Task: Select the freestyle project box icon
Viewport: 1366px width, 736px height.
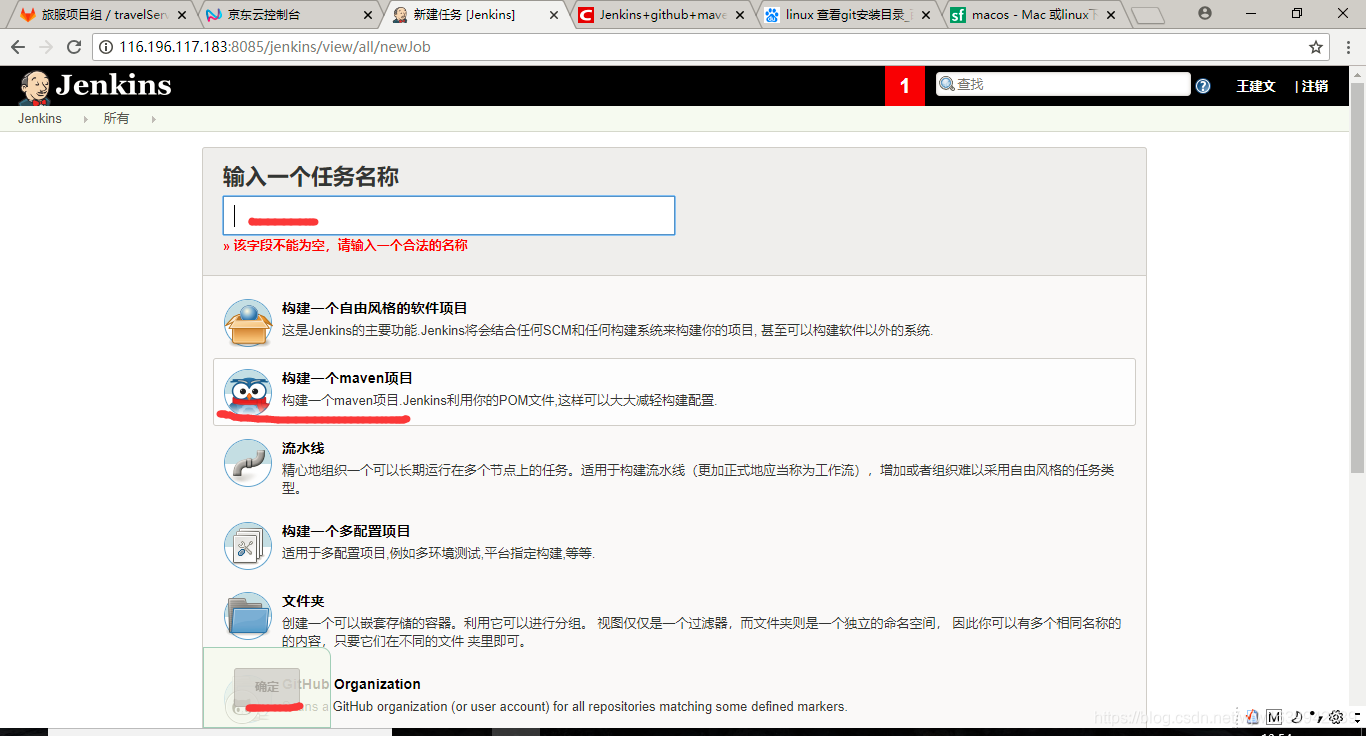Action: tap(248, 323)
